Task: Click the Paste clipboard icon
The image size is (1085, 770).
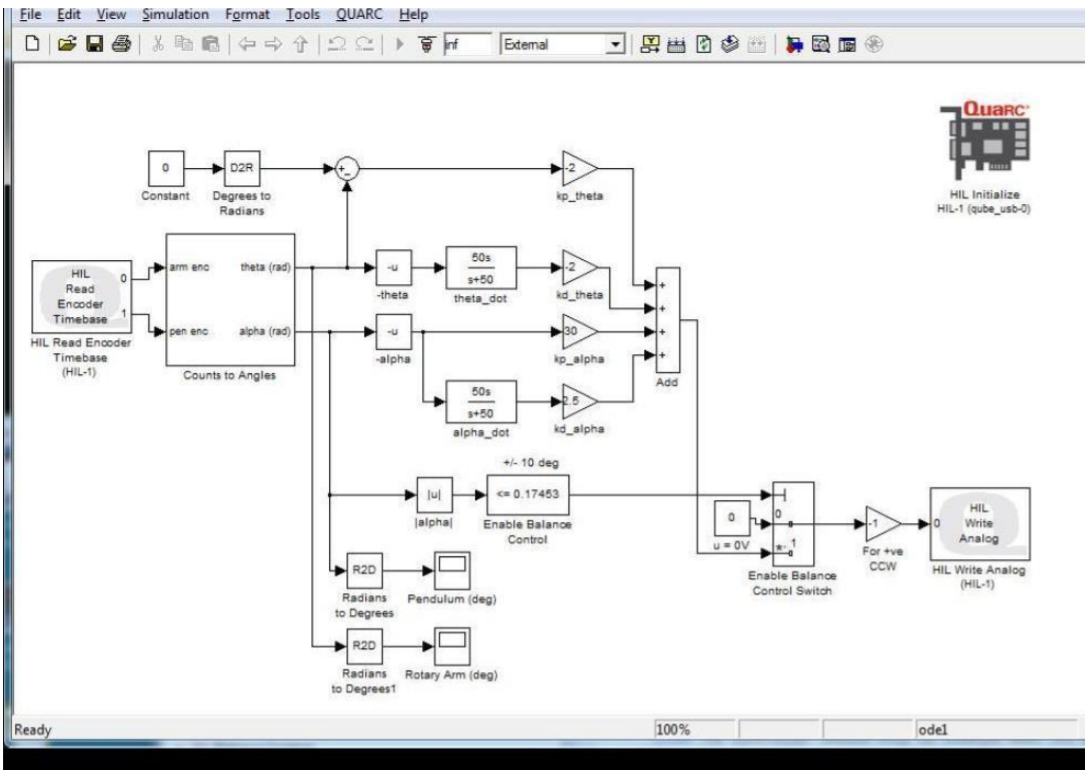Action: pyautogui.click(x=210, y=44)
